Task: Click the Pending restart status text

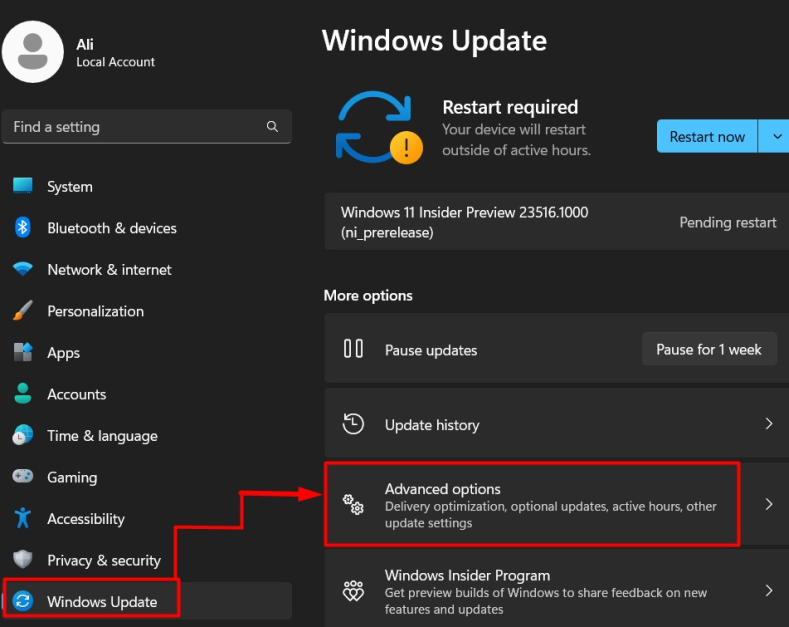Action: 728,222
